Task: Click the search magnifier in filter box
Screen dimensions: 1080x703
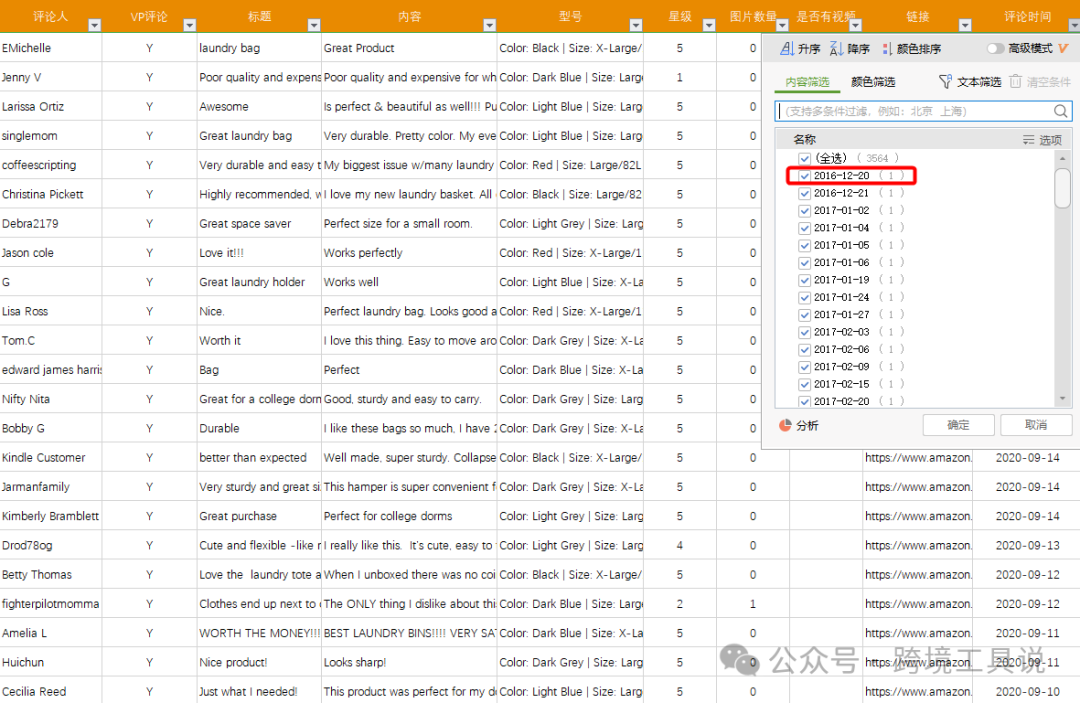Action: [1061, 111]
